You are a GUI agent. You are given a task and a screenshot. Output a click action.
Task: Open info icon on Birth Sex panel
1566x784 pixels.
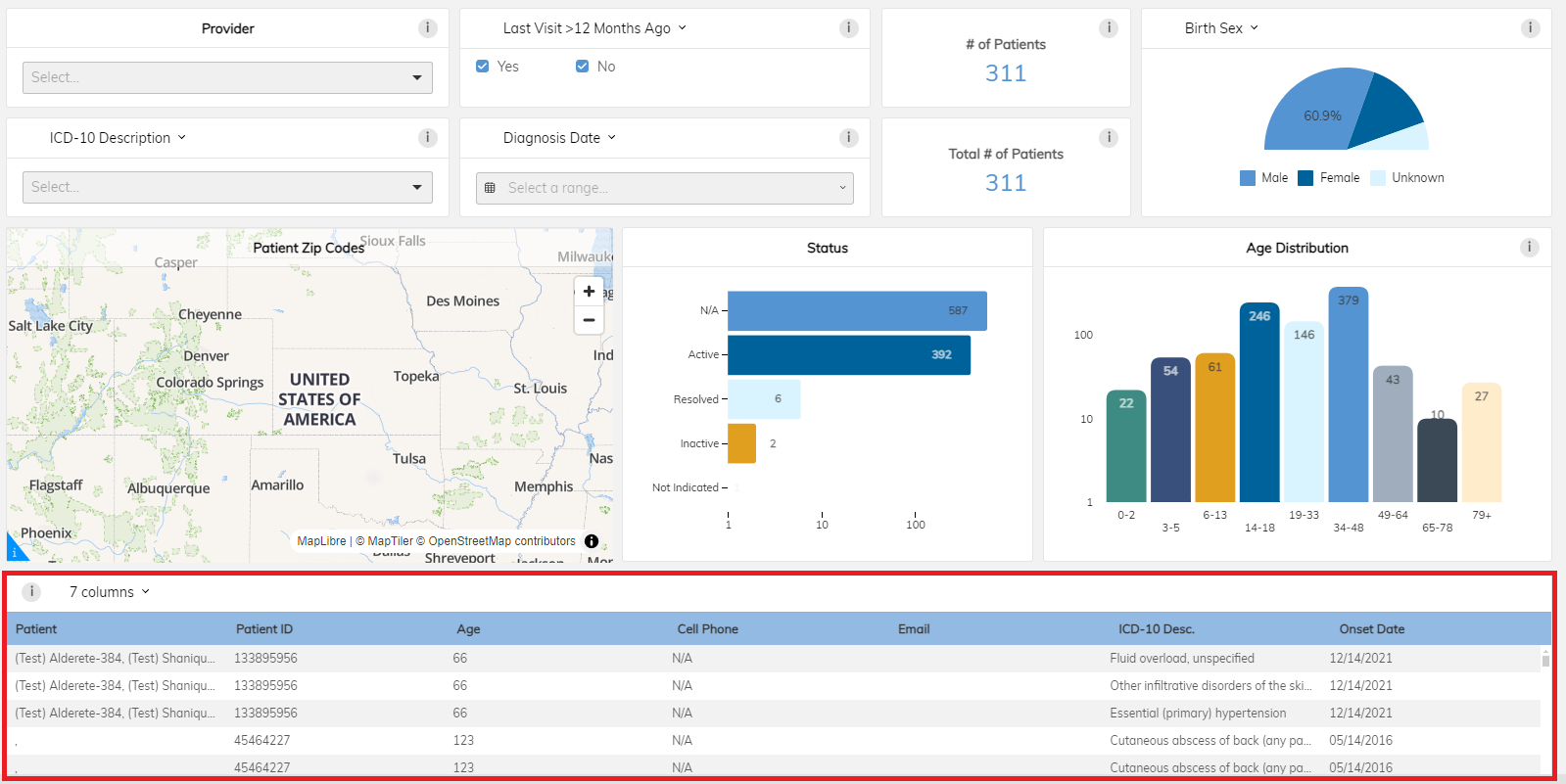click(1530, 28)
